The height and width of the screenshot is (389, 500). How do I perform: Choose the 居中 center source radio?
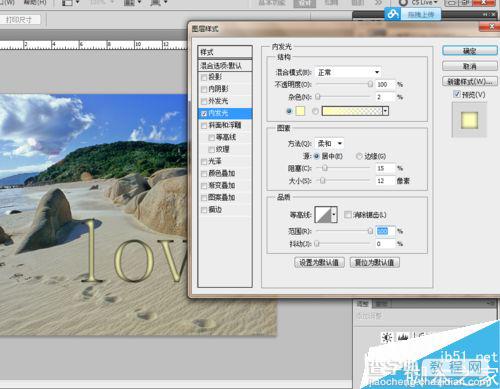point(317,156)
